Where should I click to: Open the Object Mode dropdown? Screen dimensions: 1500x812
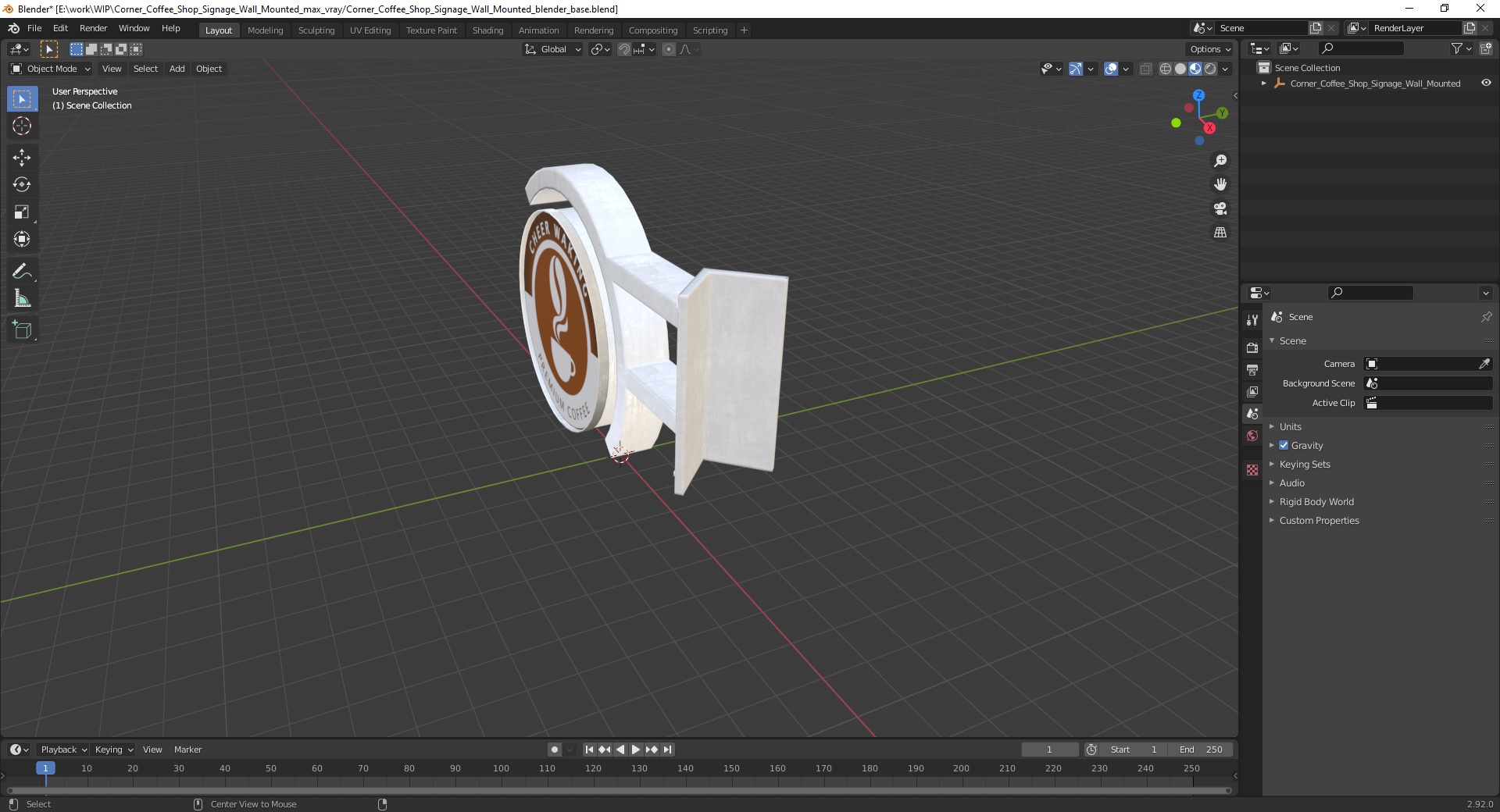51,69
